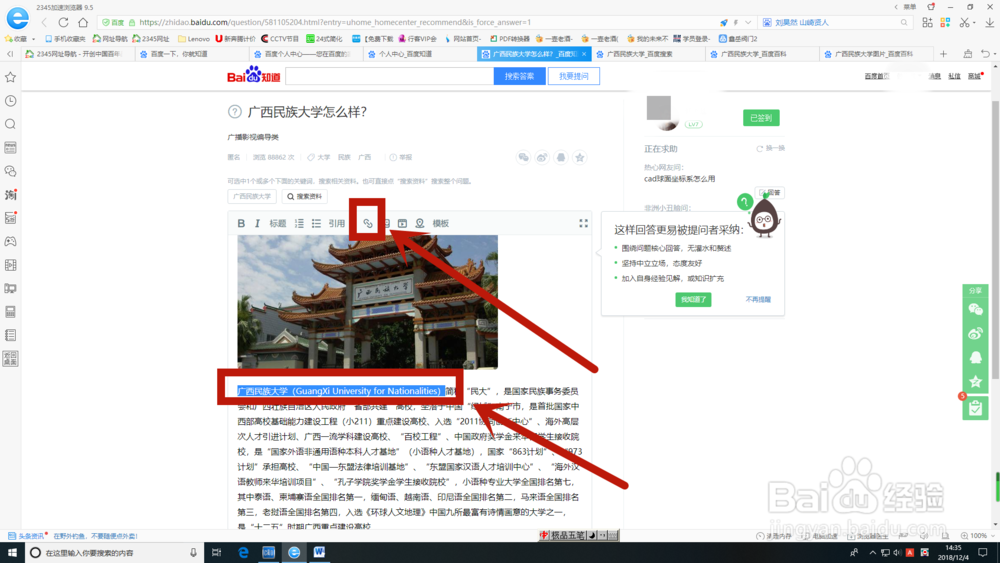Click the 搜索资料 button
Viewport: 1000px width, 563px height.
coord(305,196)
